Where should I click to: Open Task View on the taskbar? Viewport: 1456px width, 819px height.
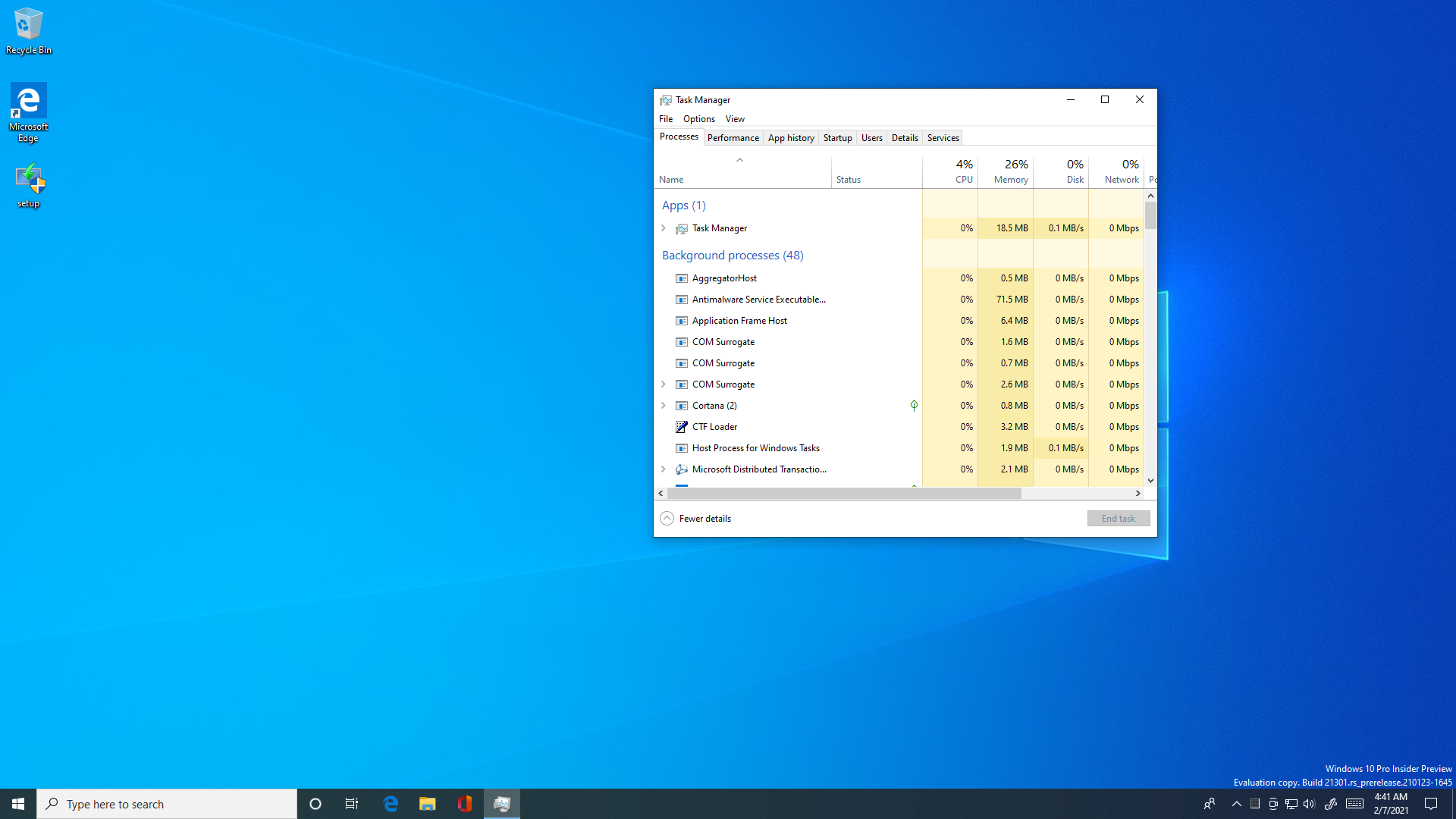[x=352, y=804]
